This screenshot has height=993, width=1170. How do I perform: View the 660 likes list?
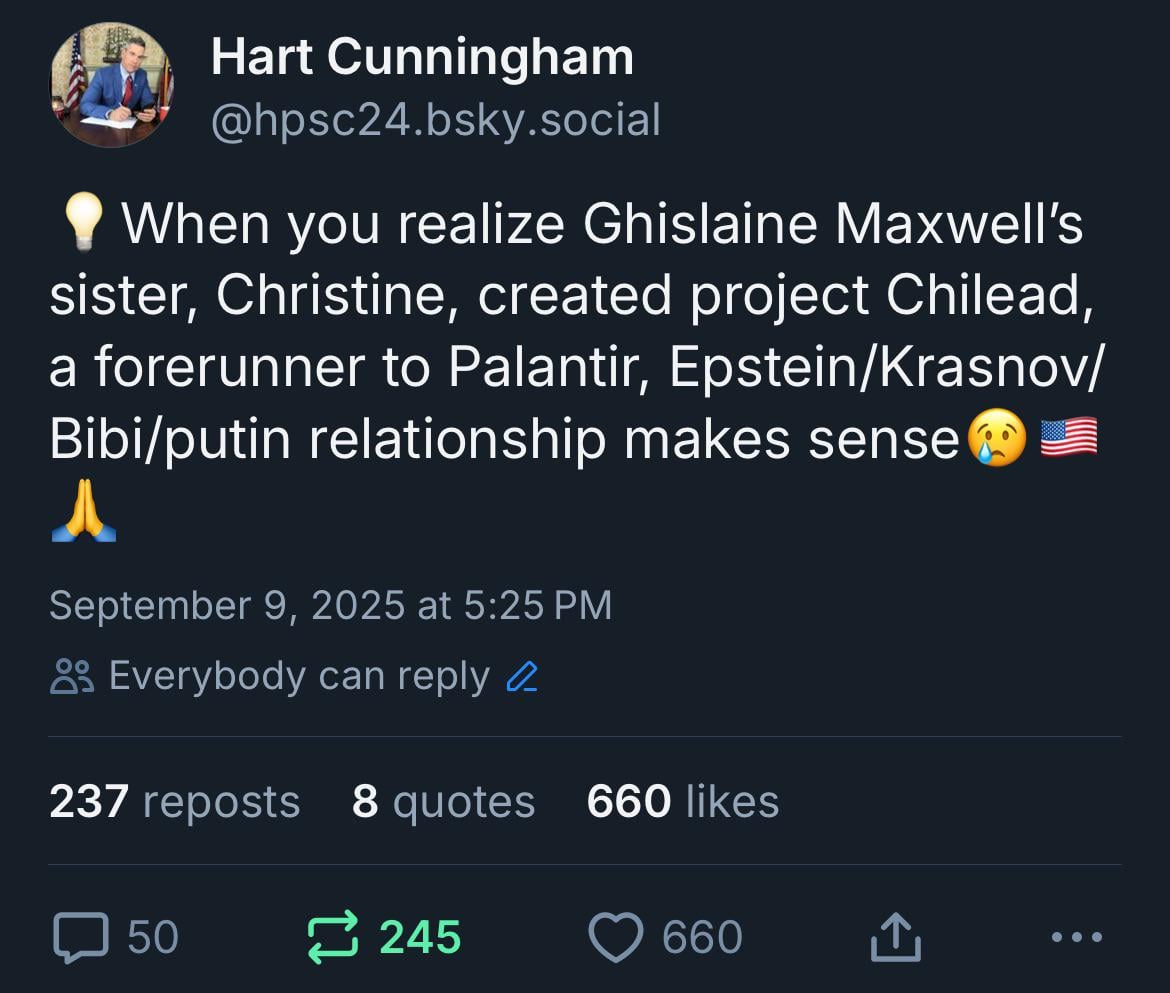pyautogui.click(x=683, y=801)
